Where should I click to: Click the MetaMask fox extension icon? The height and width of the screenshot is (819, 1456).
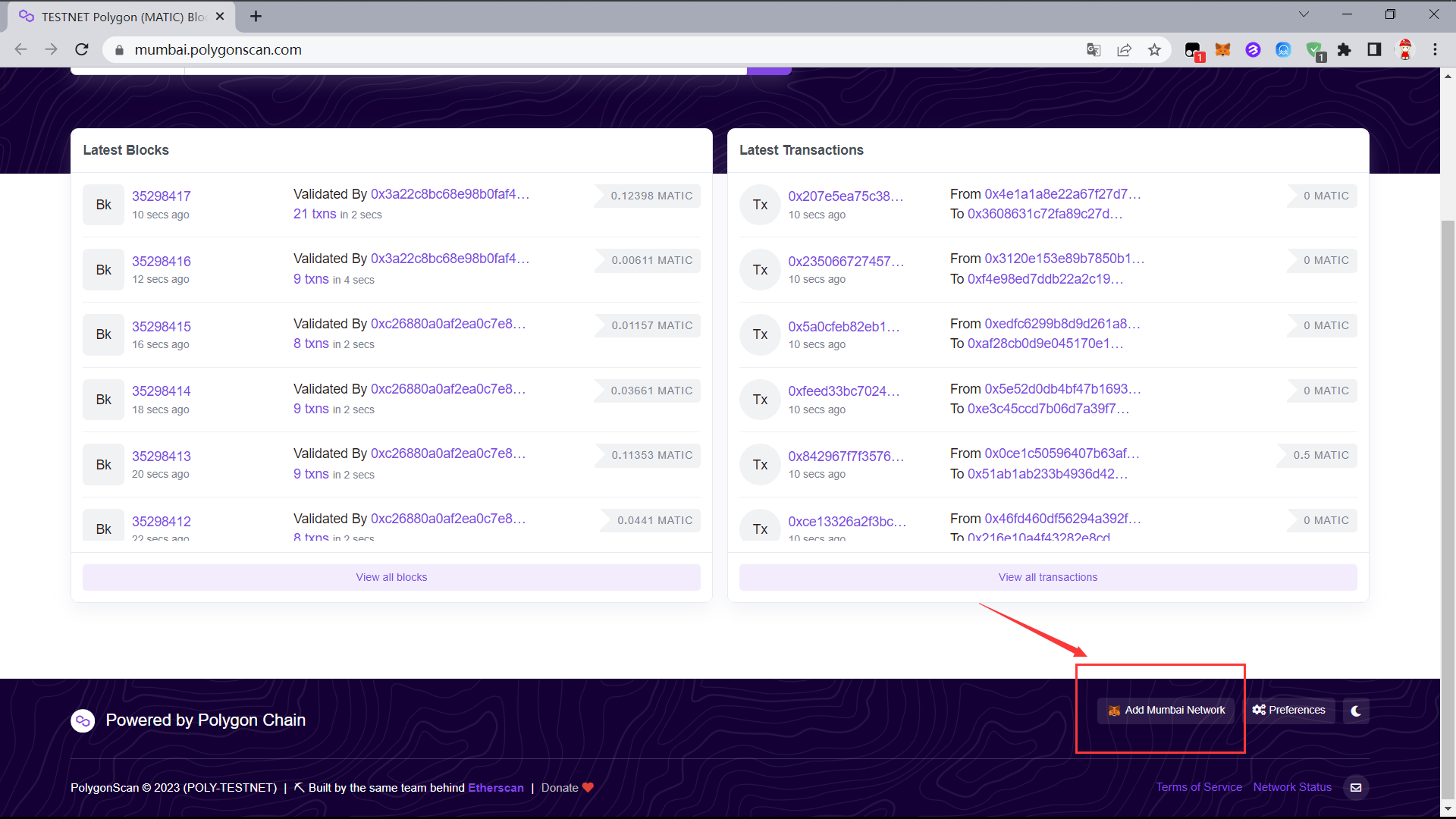pyautogui.click(x=1222, y=50)
